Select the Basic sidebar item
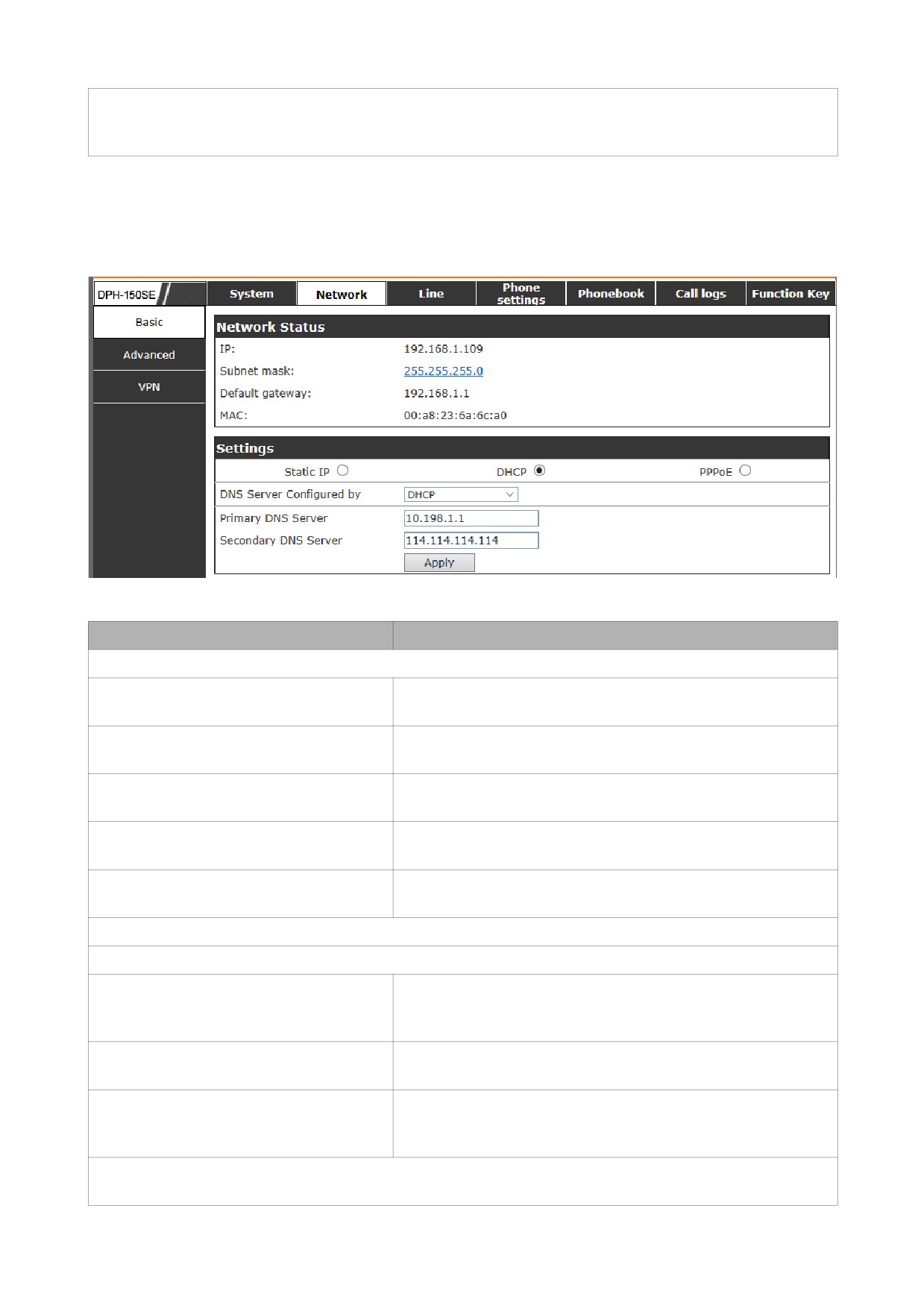The width and height of the screenshot is (924, 1308). 149,322
